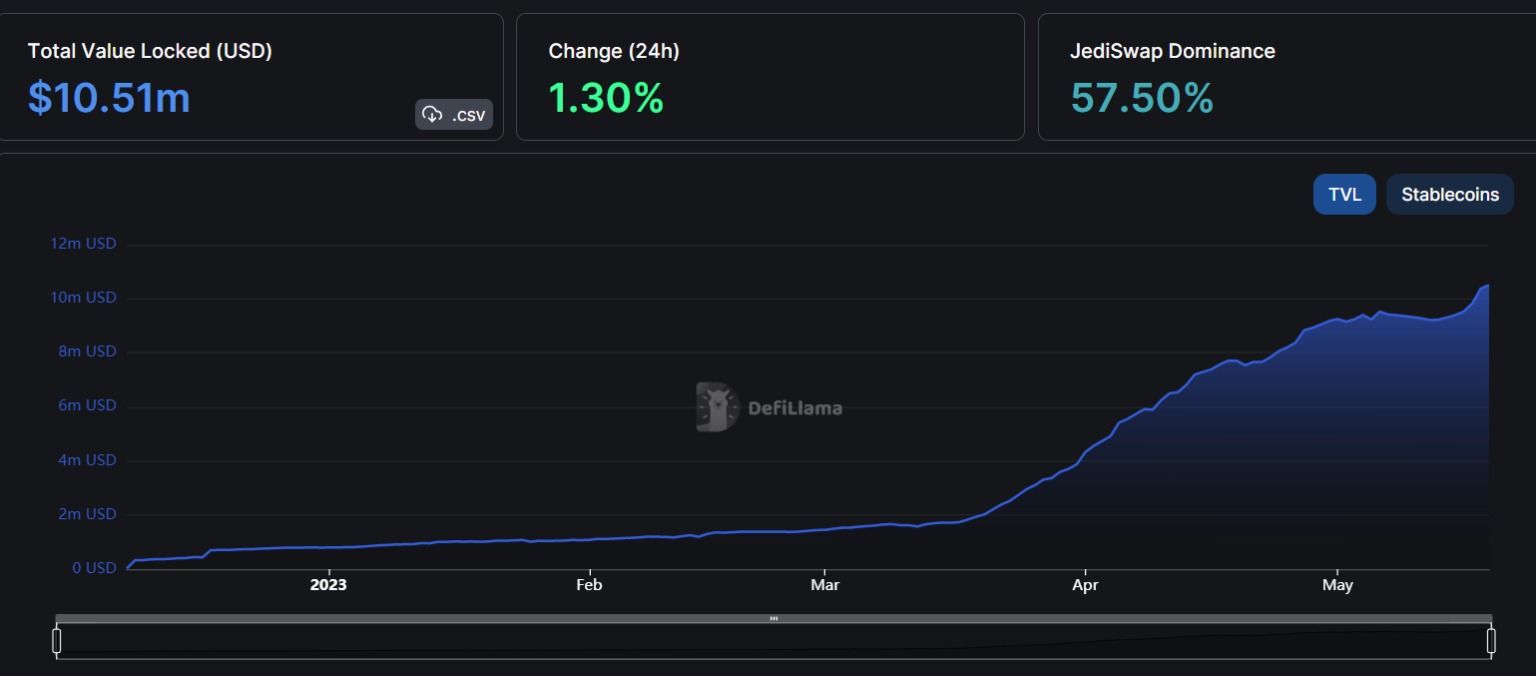Click the May label on the time axis
This screenshot has width=1536, height=676.
pos(1337,585)
